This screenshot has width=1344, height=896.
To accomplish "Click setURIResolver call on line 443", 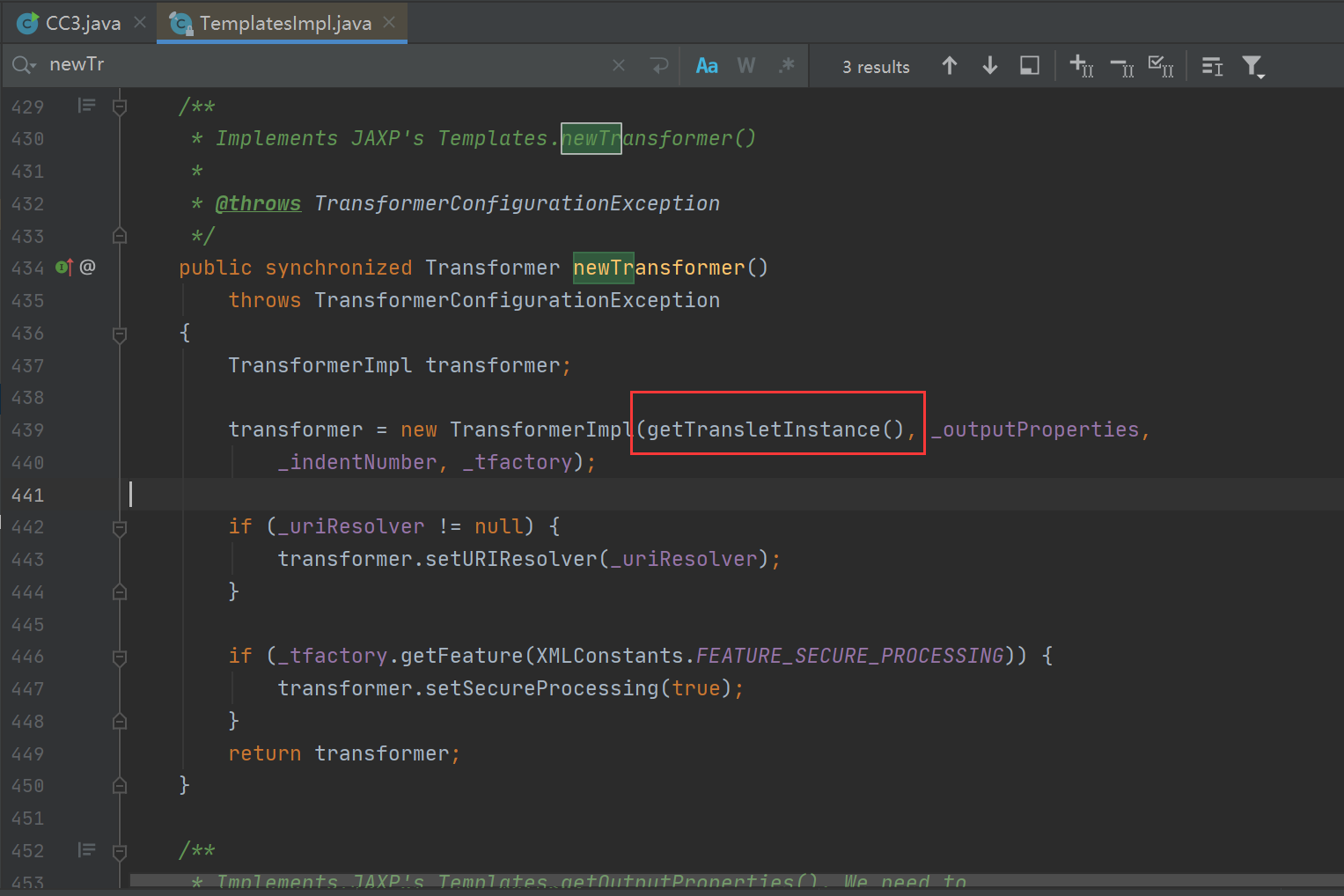I will point(511,559).
